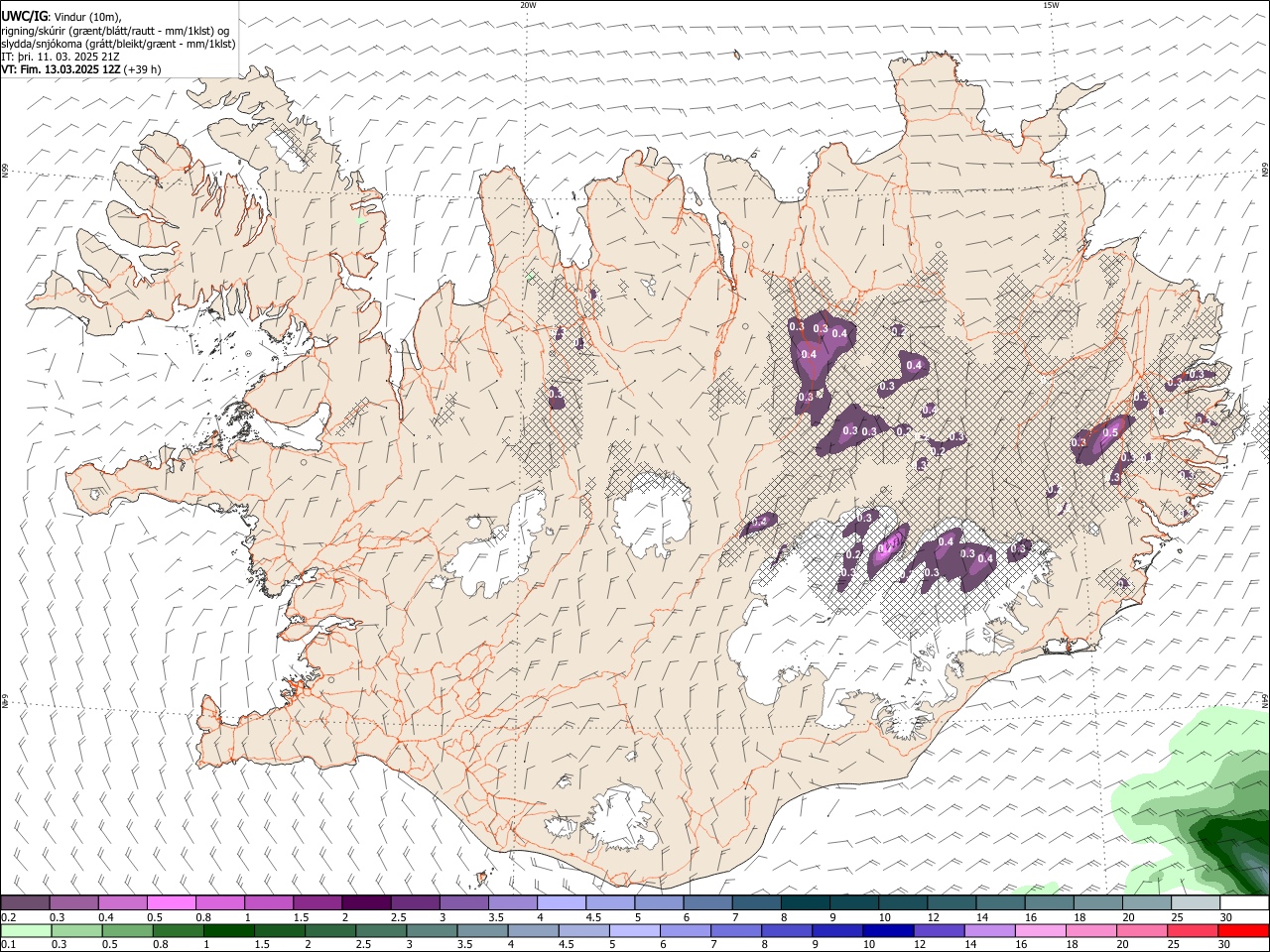The image size is (1270, 952).
Task: Click the "30" label under upper legend row
Action: pyautogui.click(x=1226, y=917)
